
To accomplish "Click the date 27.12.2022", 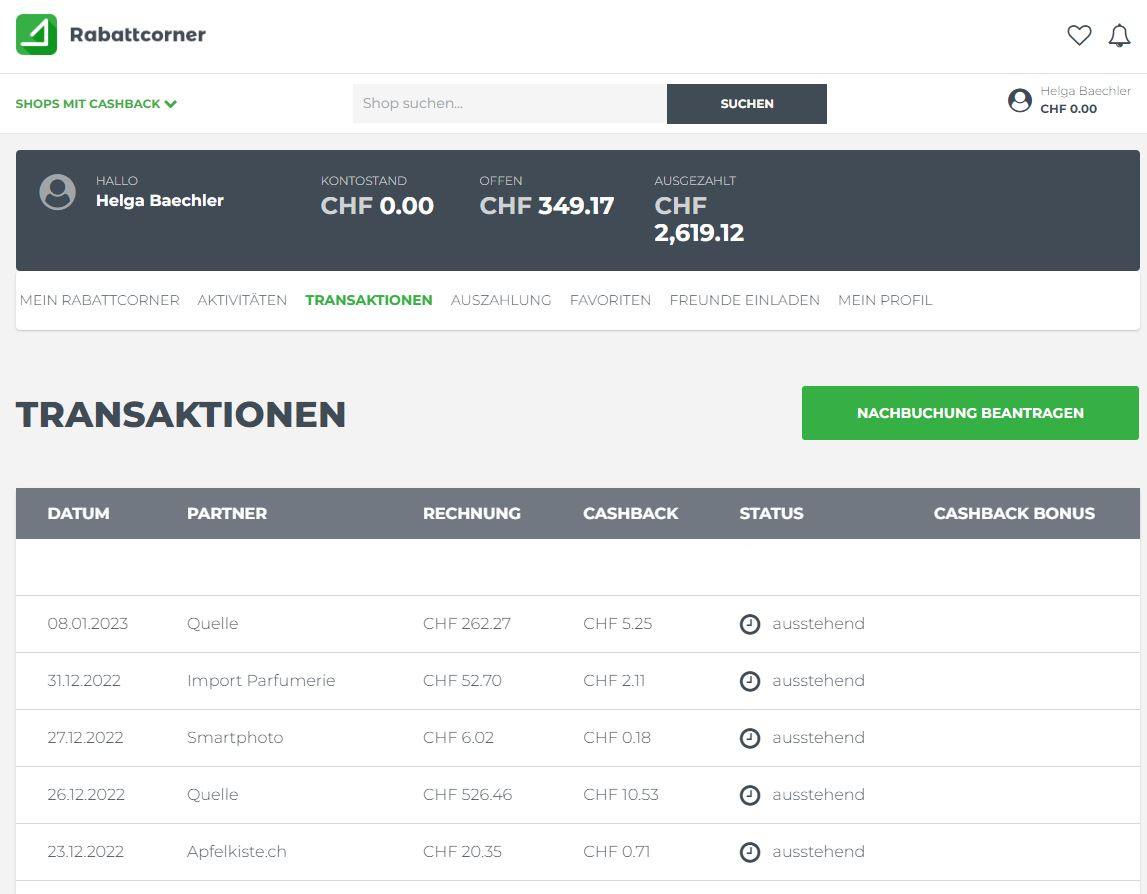I will (86, 738).
